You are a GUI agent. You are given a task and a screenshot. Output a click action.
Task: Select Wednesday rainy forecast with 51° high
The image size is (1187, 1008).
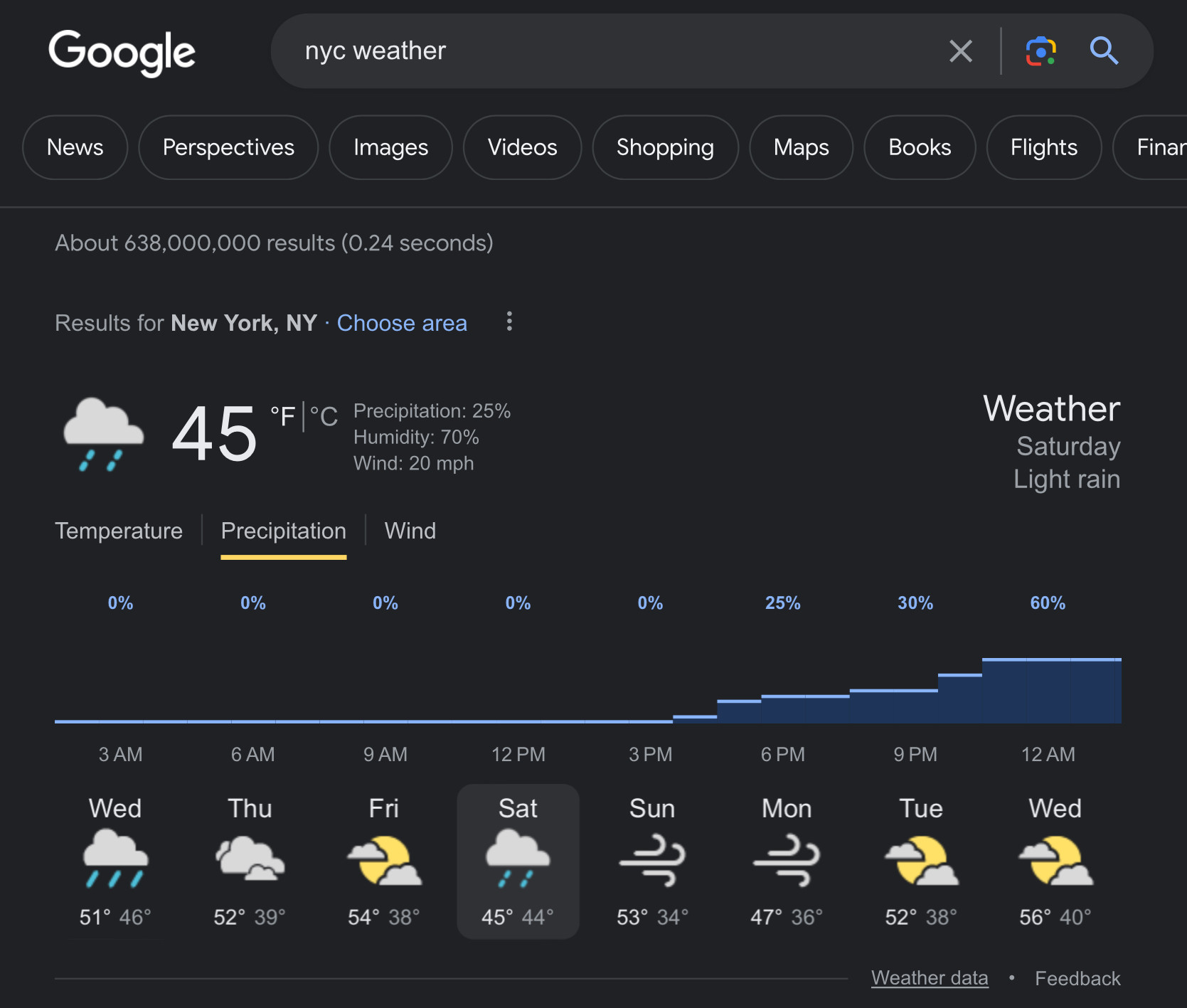115,861
